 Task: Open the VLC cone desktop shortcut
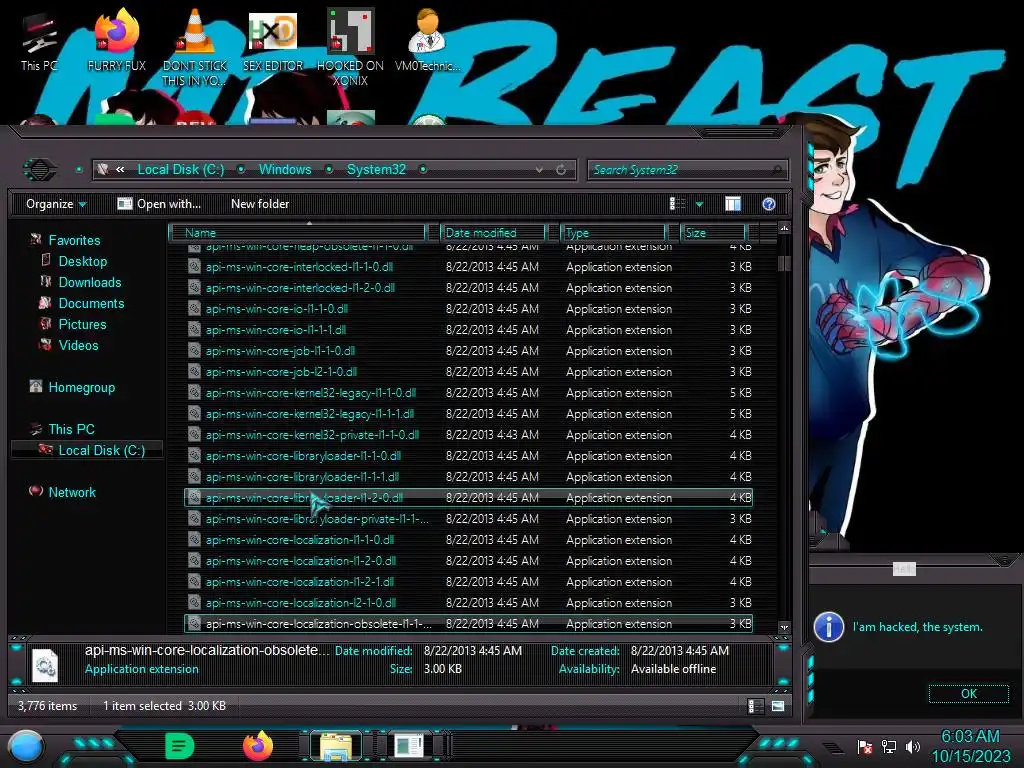(194, 47)
